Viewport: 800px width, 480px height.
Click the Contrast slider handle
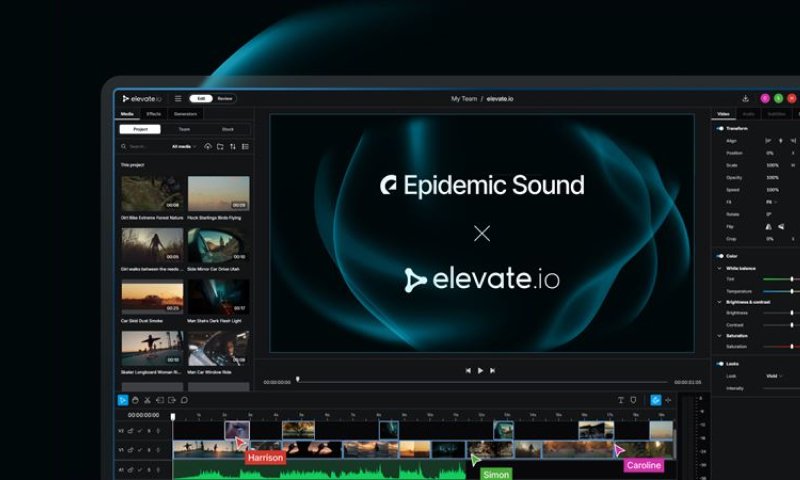pyautogui.click(x=792, y=325)
